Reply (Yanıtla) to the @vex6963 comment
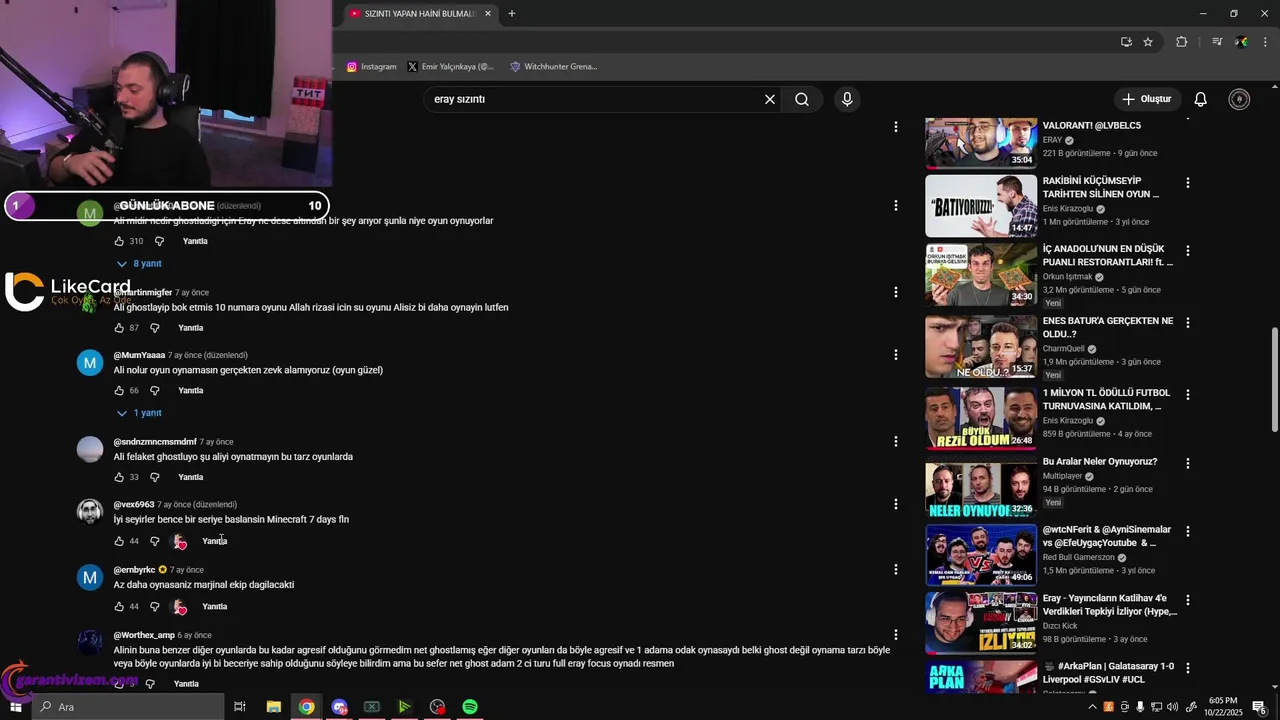The width and height of the screenshot is (1280, 720). click(215, 541)
